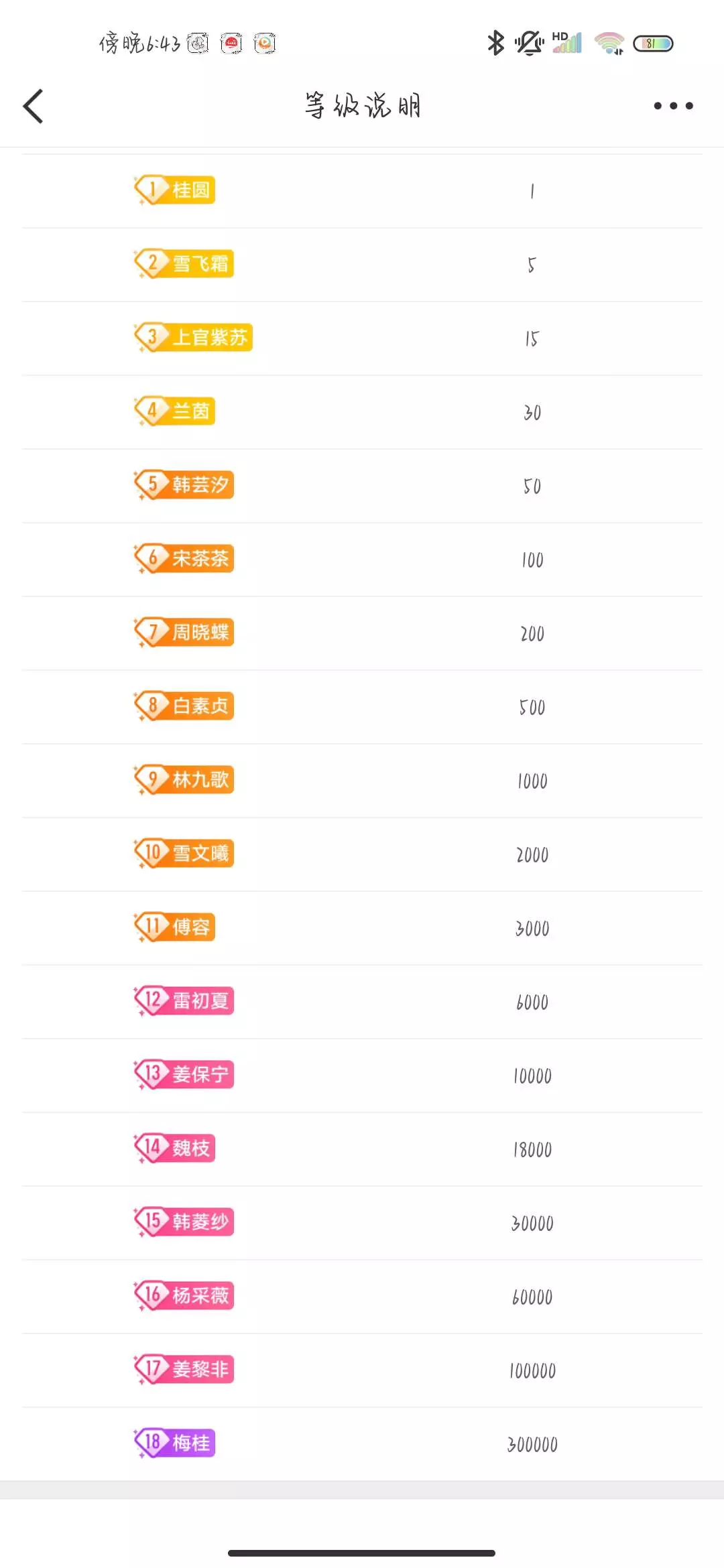
Task: Click the 300000 value for level 18
Action: pyautogui.click(x=532, y=1444)
